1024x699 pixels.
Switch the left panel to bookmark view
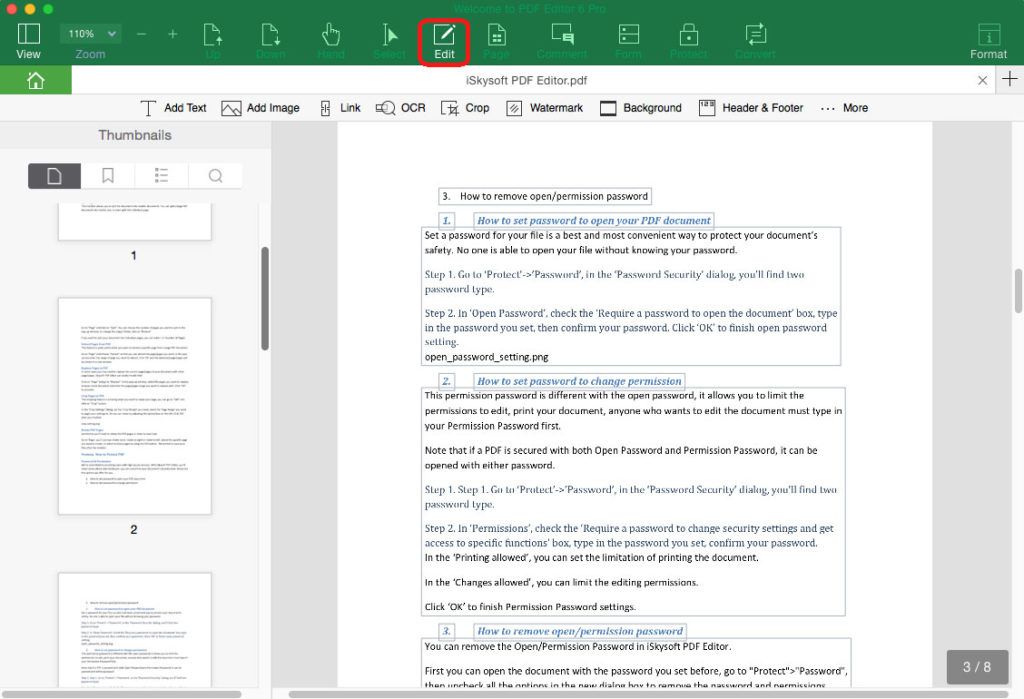pos(107,175)
